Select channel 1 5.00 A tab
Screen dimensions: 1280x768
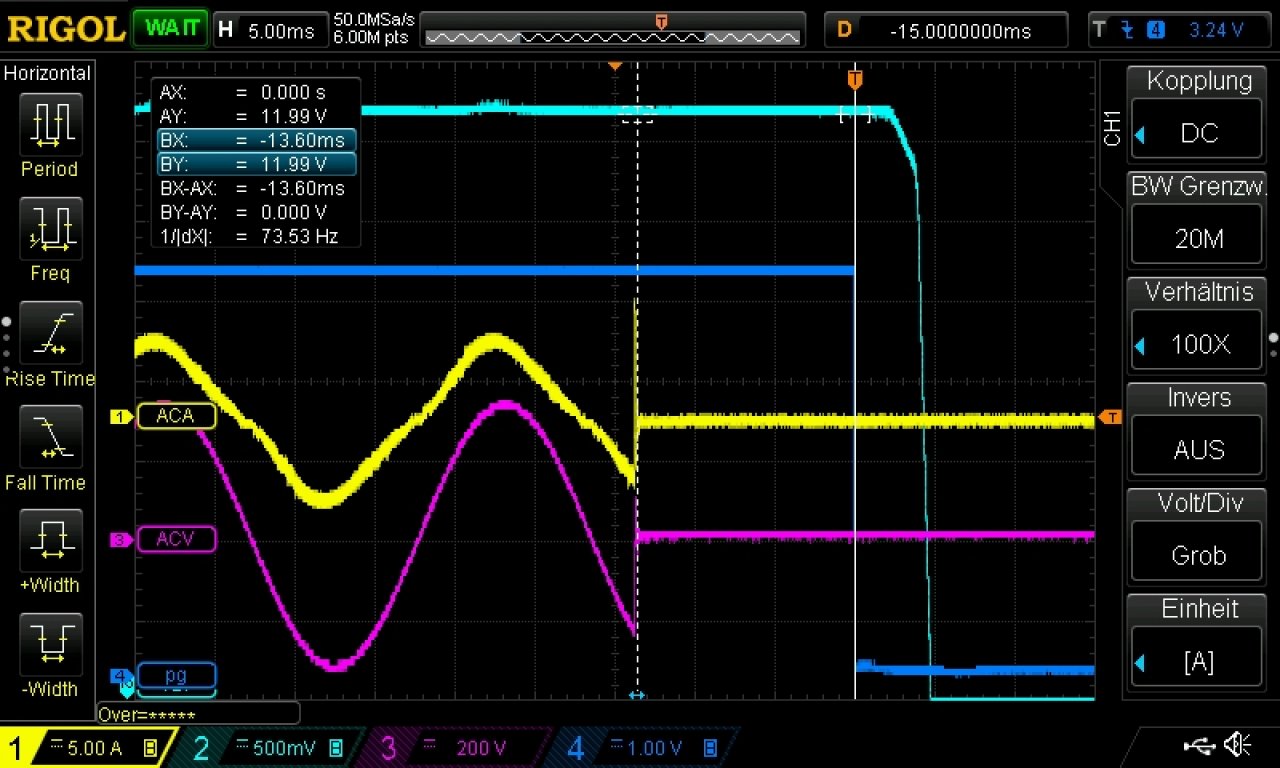(x=84, y=748)
